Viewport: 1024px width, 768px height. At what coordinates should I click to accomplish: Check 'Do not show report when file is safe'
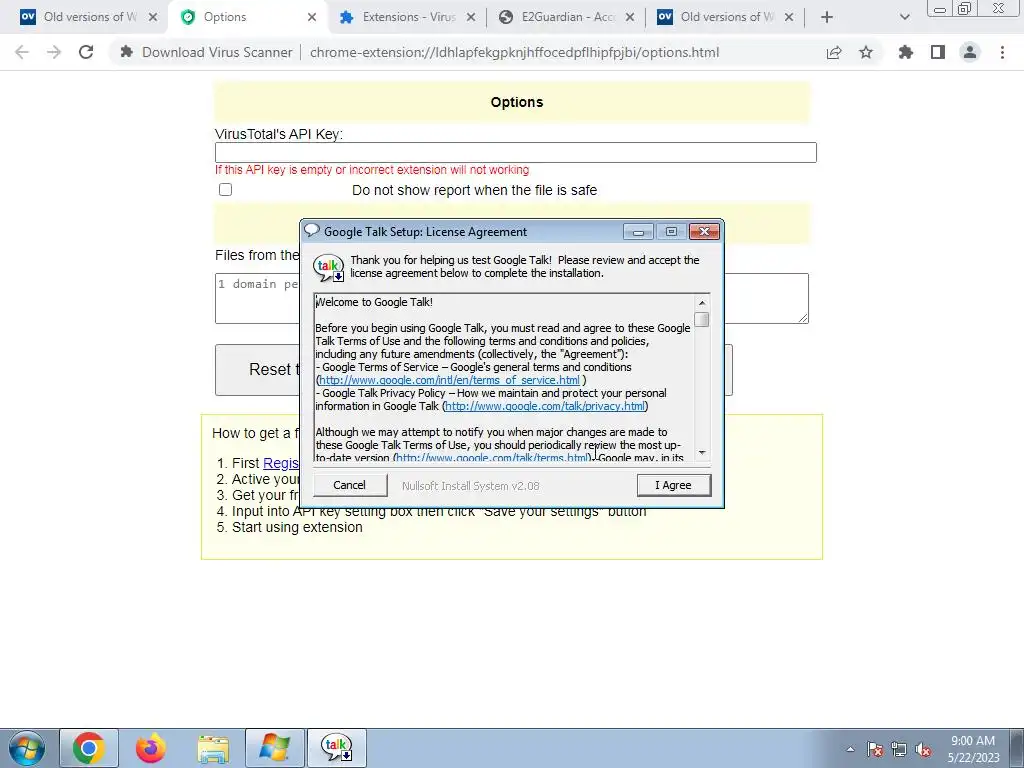tap(225, 189)
